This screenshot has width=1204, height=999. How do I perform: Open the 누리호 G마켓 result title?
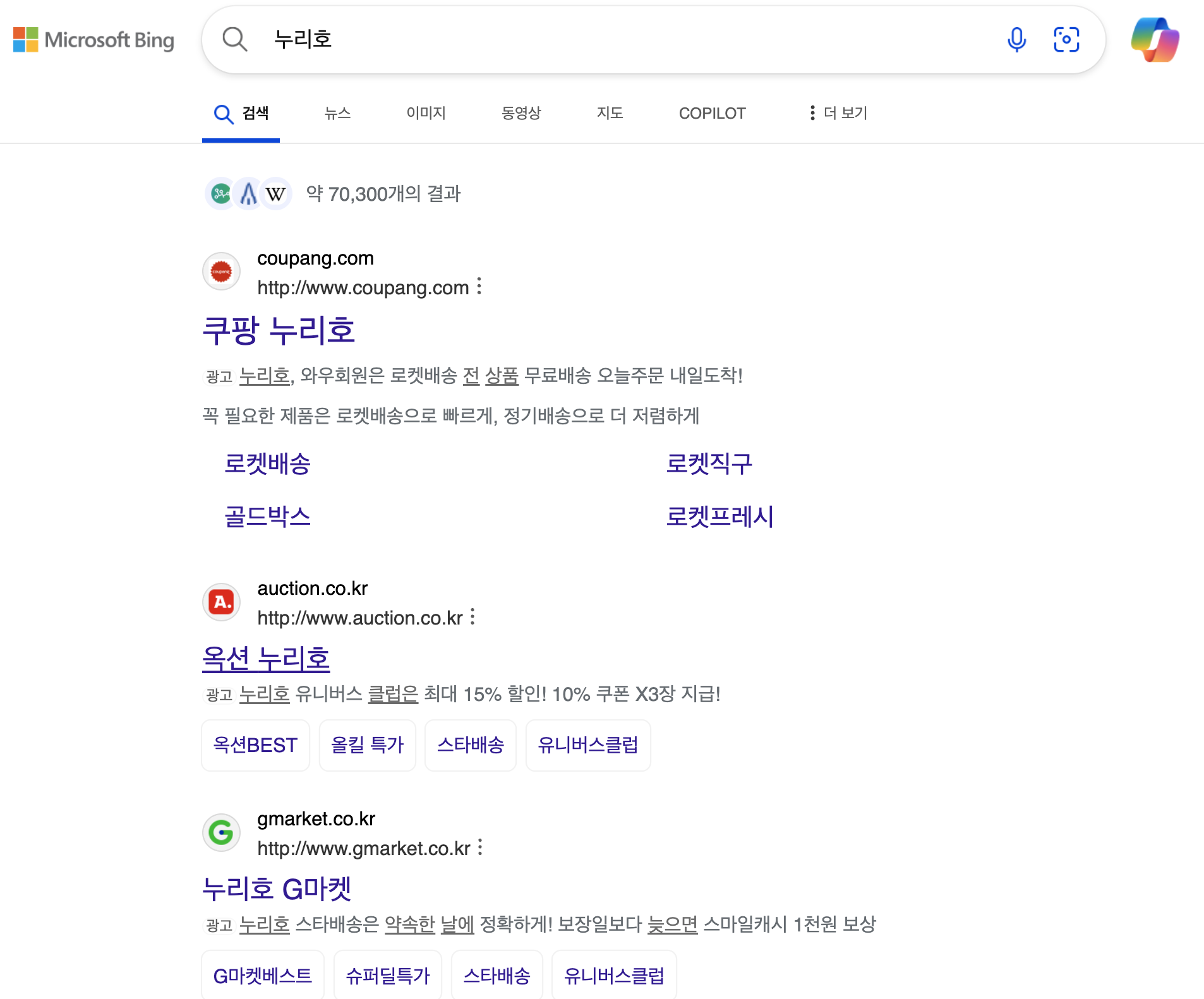pos(277,889)
